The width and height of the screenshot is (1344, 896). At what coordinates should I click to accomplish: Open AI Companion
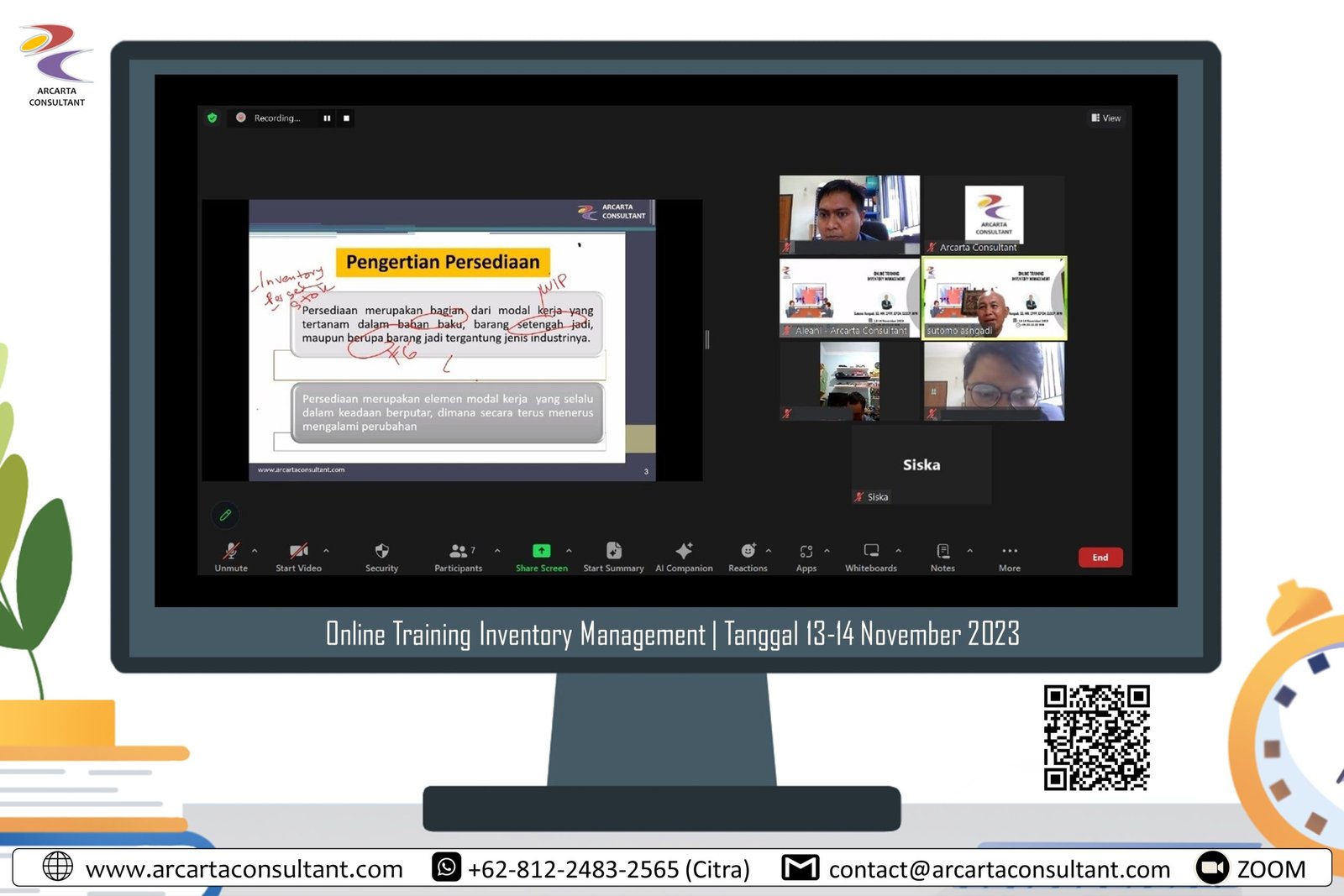pyautogui.click(x=684, y=552)
